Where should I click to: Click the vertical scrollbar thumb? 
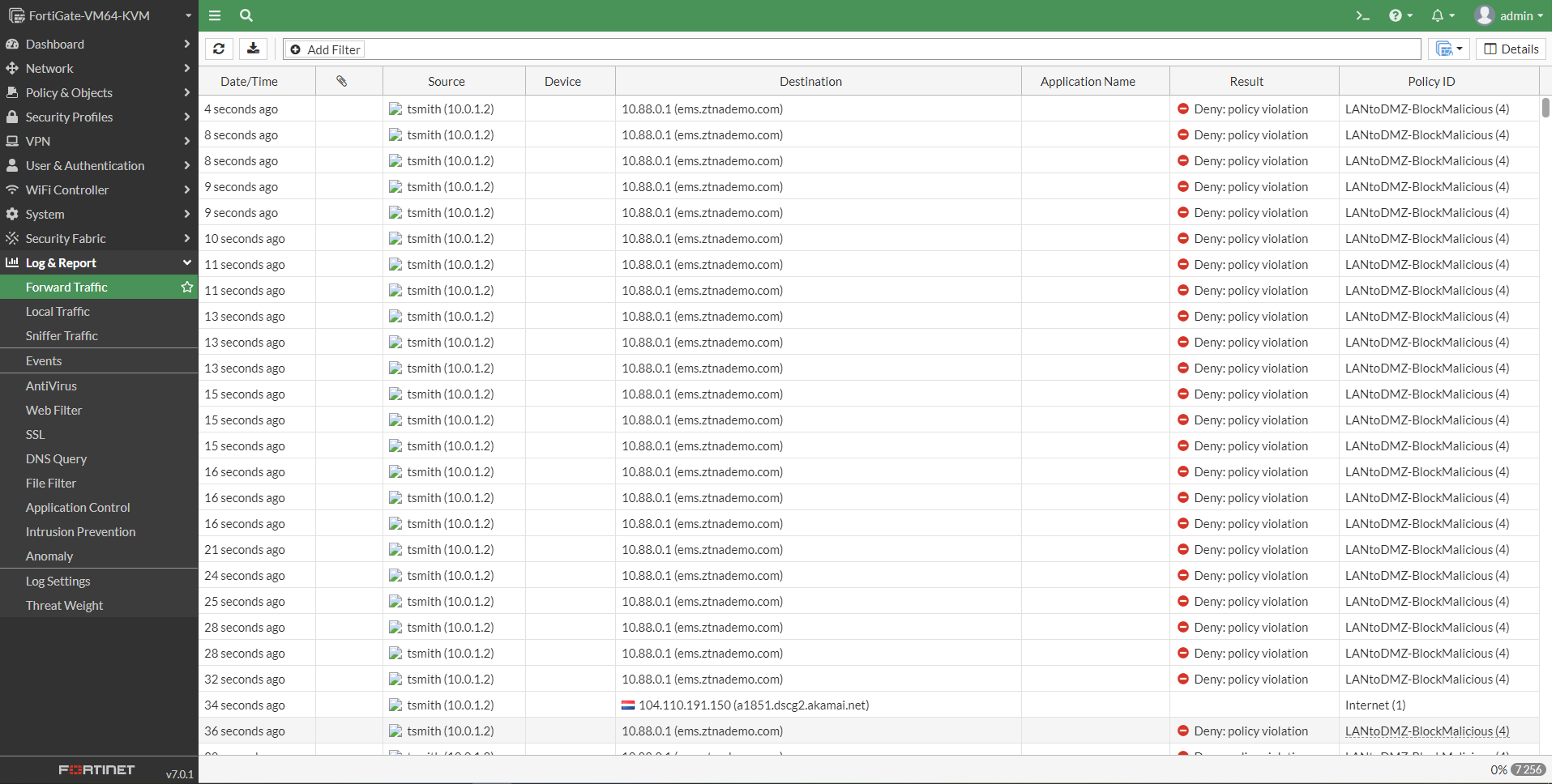1545,107
